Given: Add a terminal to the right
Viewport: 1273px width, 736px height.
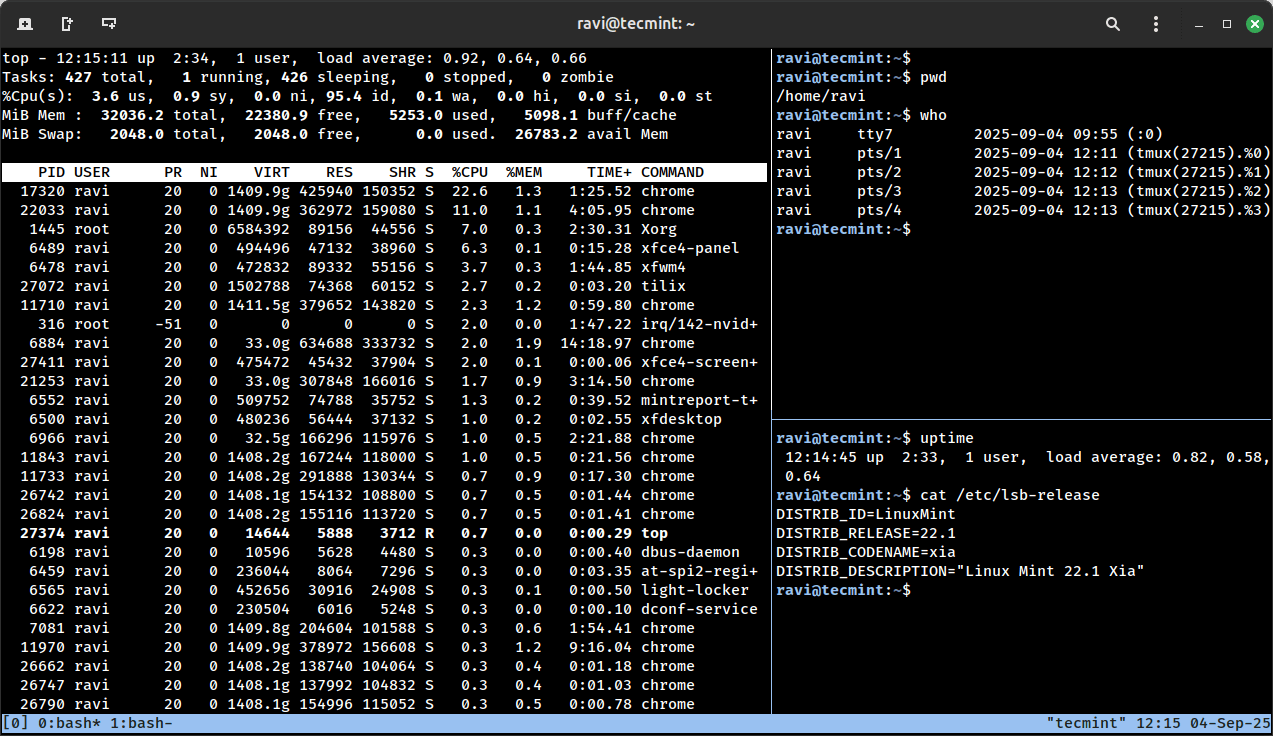Looking at the screenshot, I should tap(67, 23).
